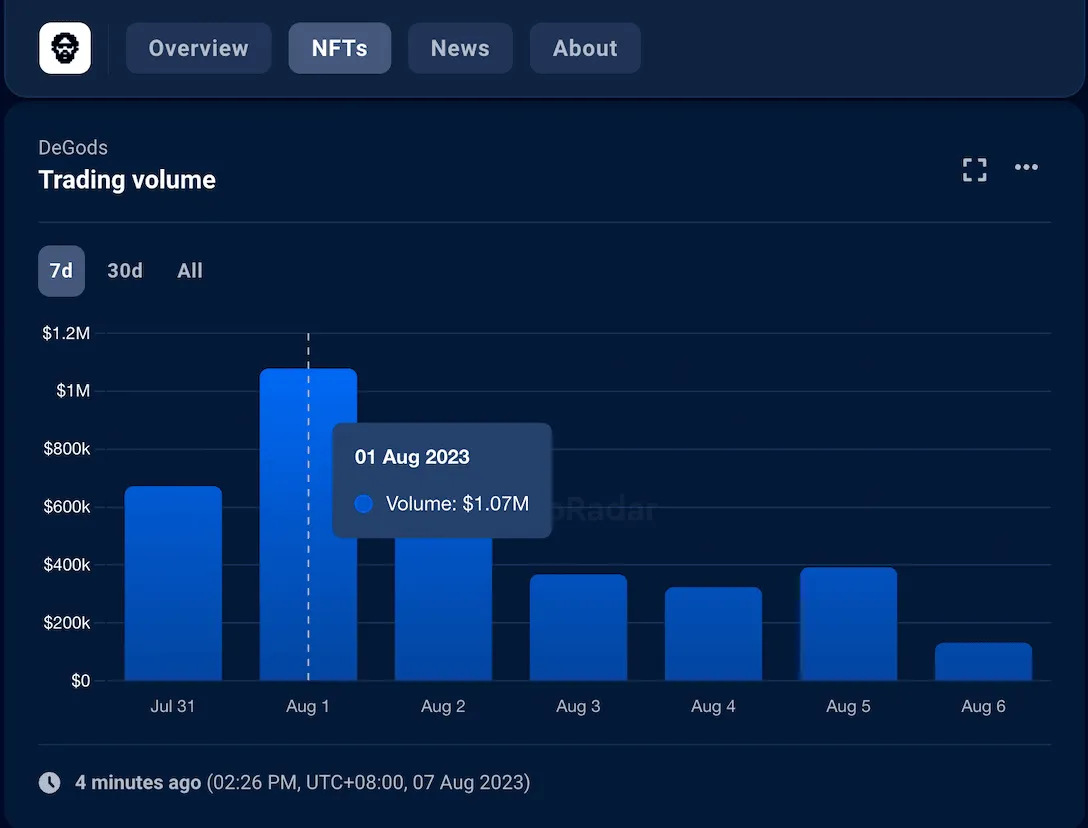The width and height of the screenshot is (1088, 828).
Task: Select the NFTs tab
Action: pos(339,48)
